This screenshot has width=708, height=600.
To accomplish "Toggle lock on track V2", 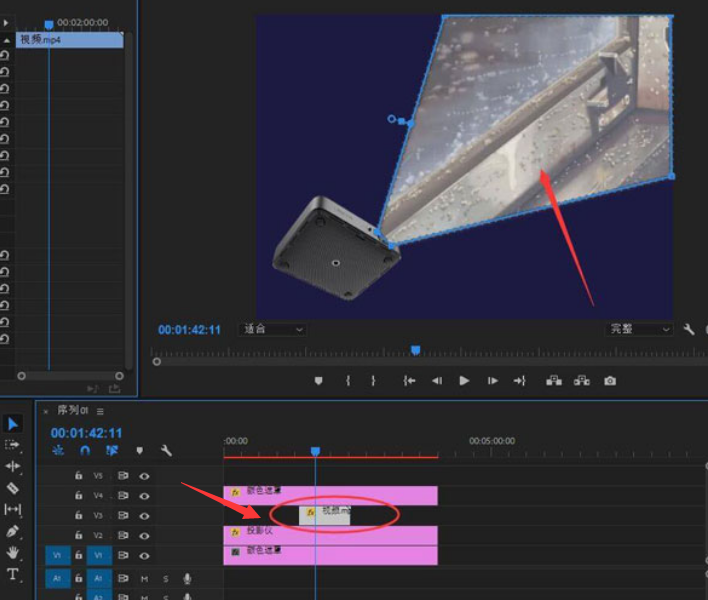I will (x=78, y=535).
